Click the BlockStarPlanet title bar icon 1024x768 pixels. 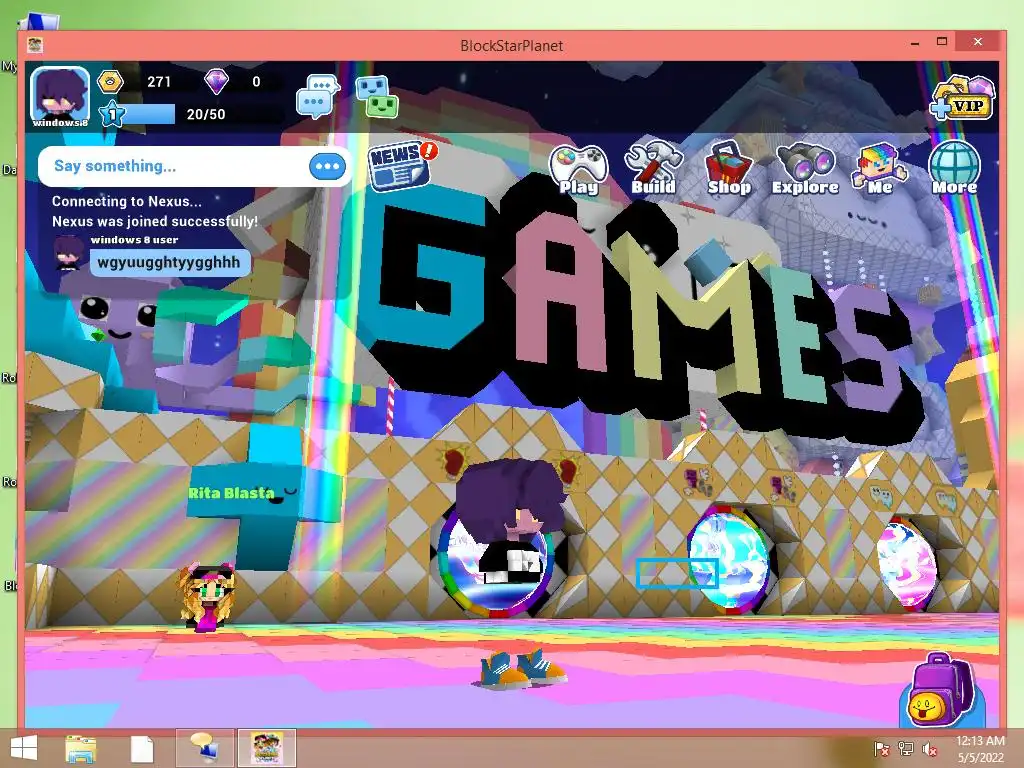point(35,45)
